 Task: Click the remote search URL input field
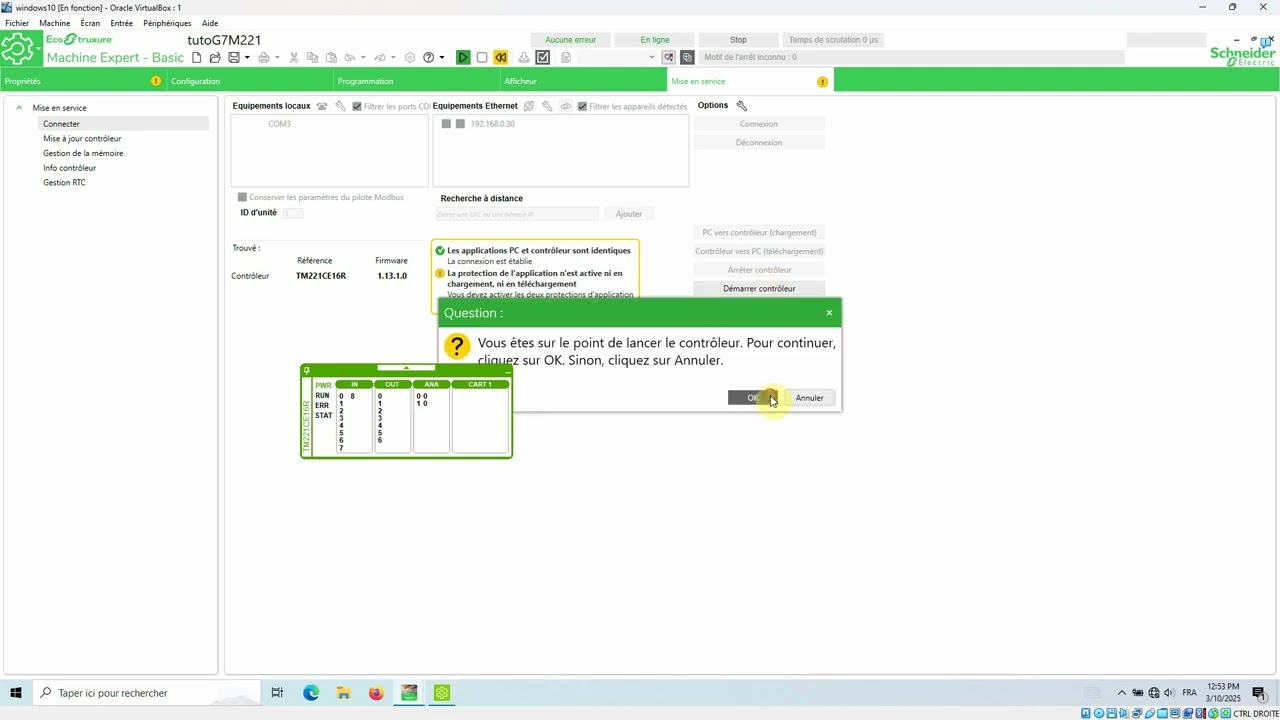point(517,214)
